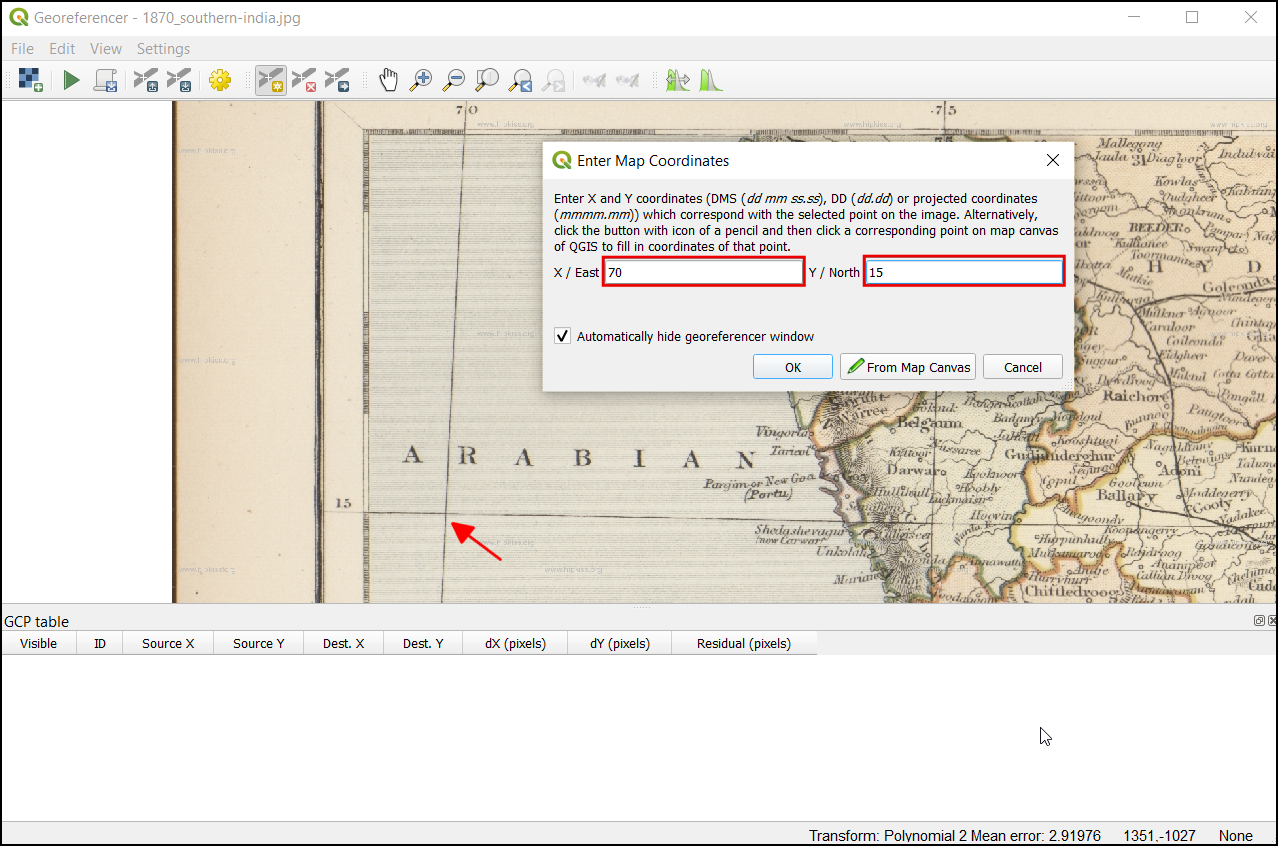Open the Settings menu
Screen dimensions: 1278x846
click(163, 49)
